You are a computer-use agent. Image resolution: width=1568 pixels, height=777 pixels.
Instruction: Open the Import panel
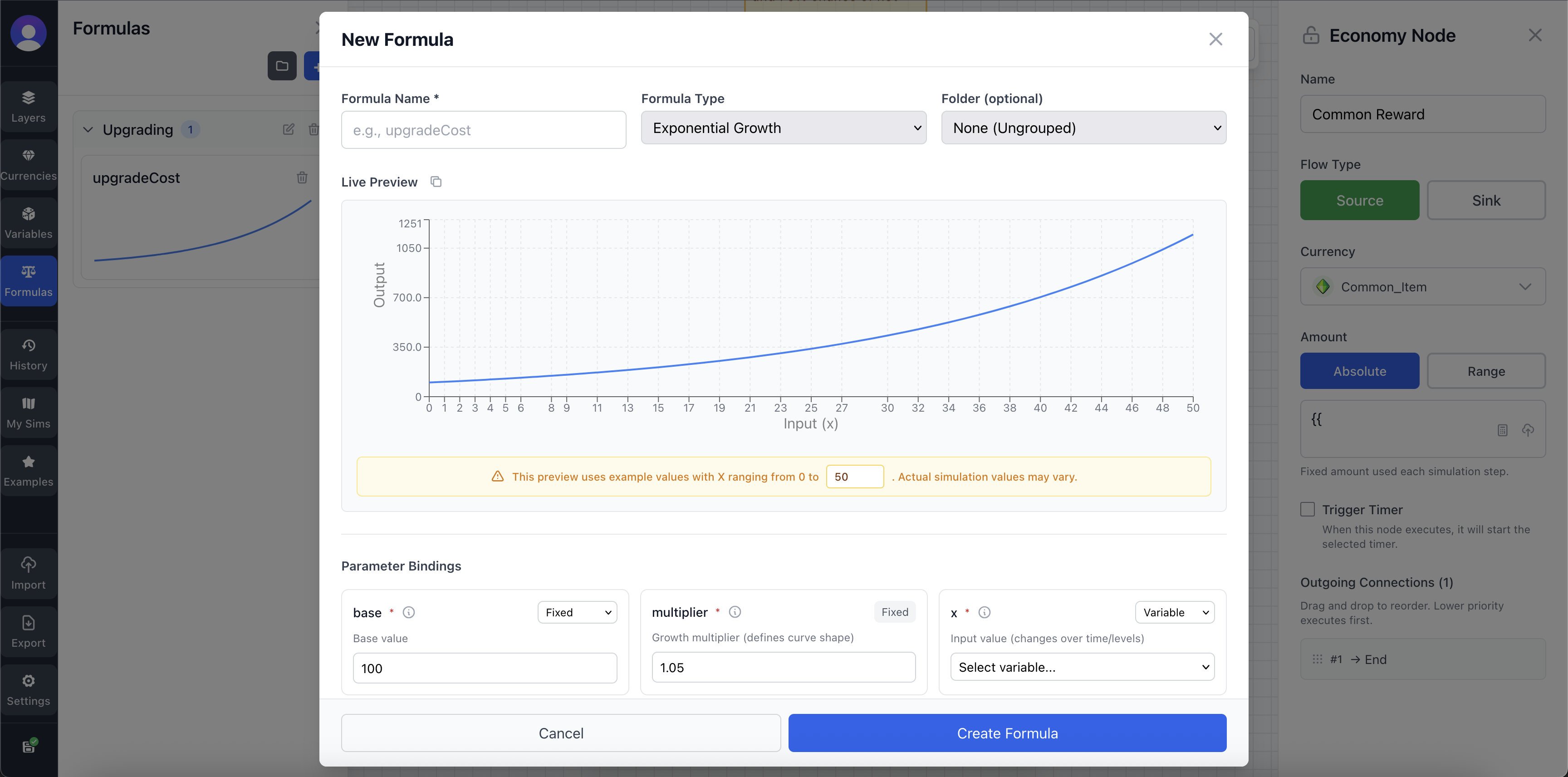click(28, 572)
